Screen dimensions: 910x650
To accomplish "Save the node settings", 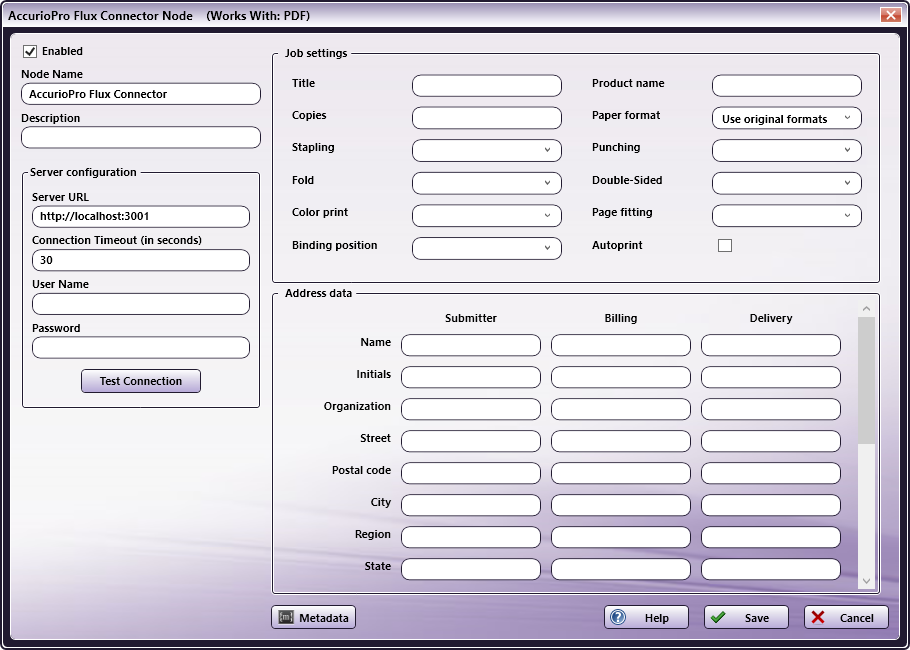I will click(746, 618).
